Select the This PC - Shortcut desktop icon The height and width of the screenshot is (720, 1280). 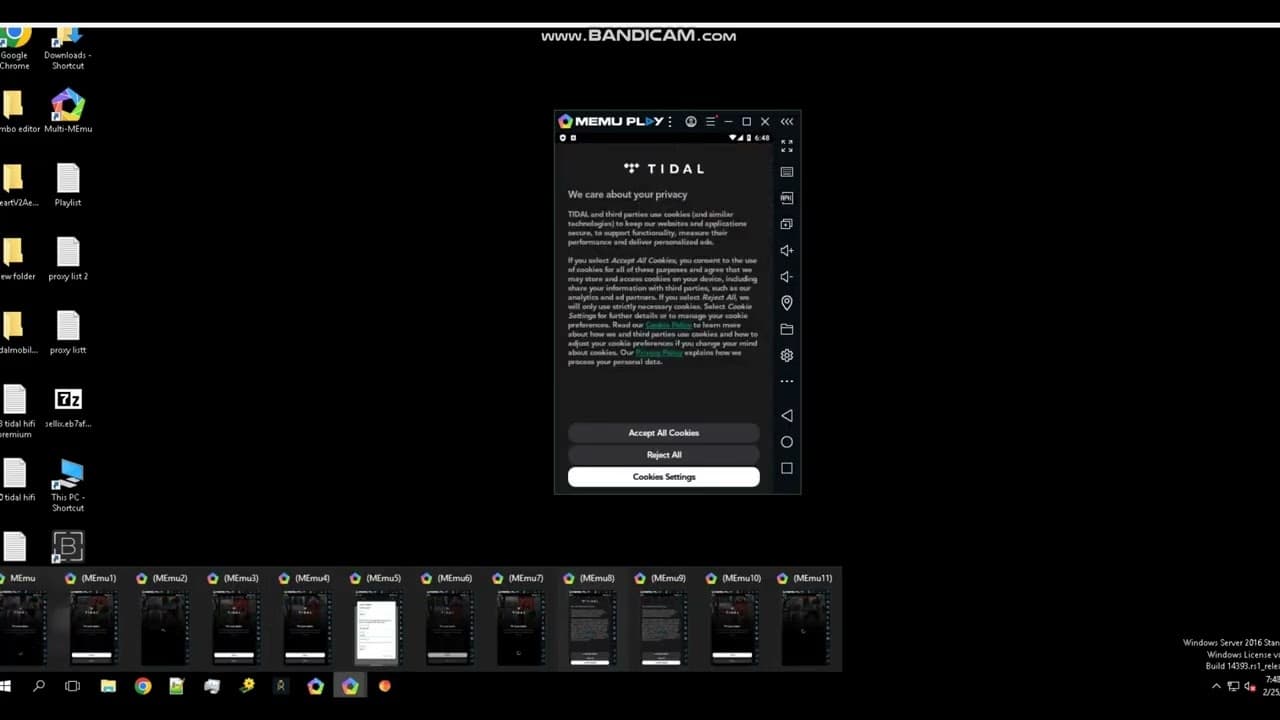68,485
